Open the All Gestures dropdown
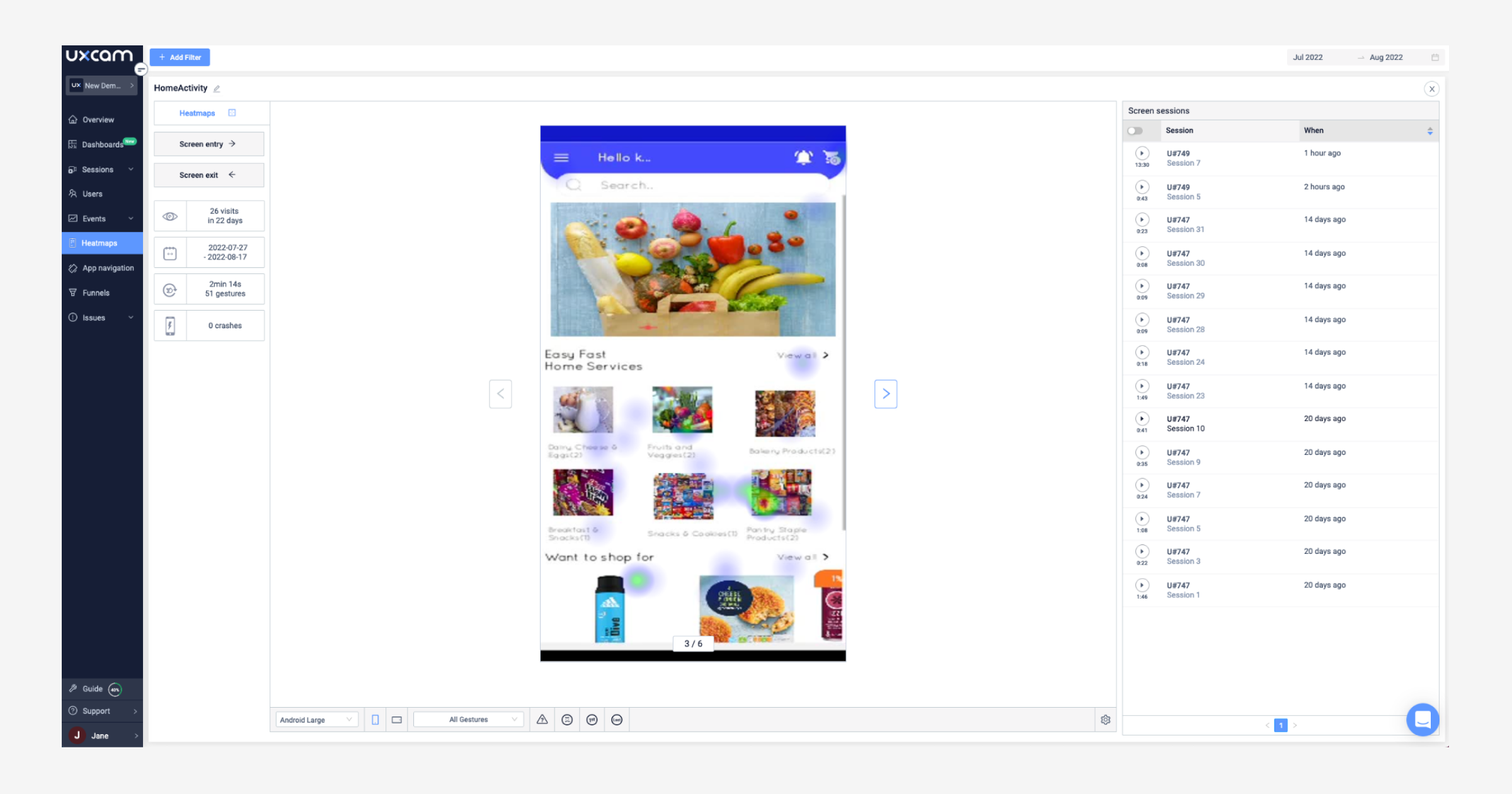Screen dimensions: 1512x794 coord(467,719)
